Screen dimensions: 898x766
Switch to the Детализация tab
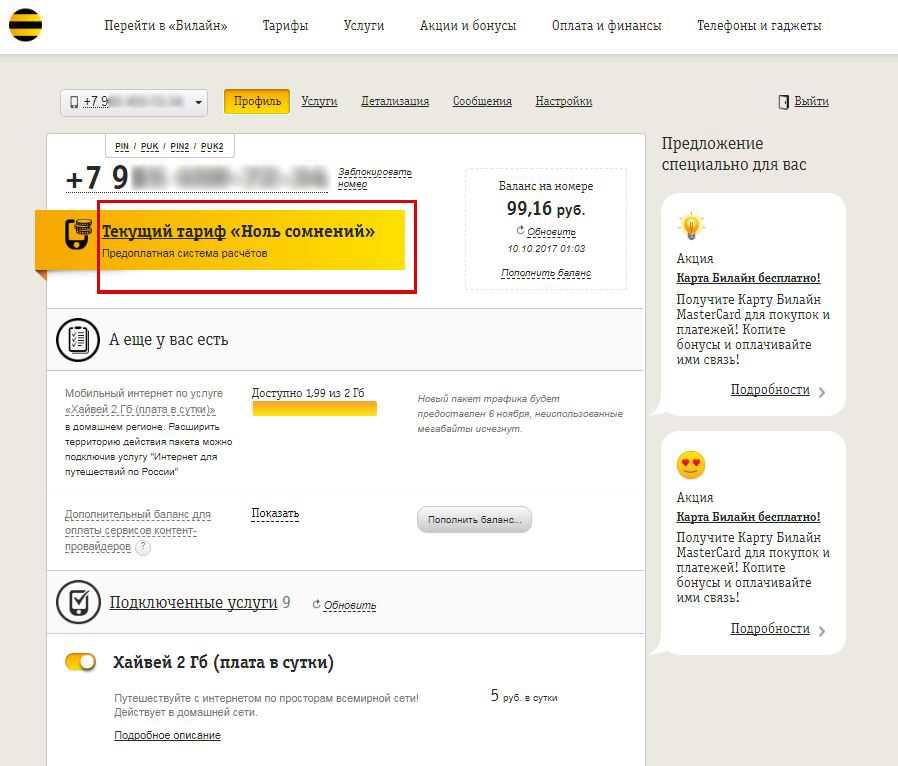click(394, 101)
